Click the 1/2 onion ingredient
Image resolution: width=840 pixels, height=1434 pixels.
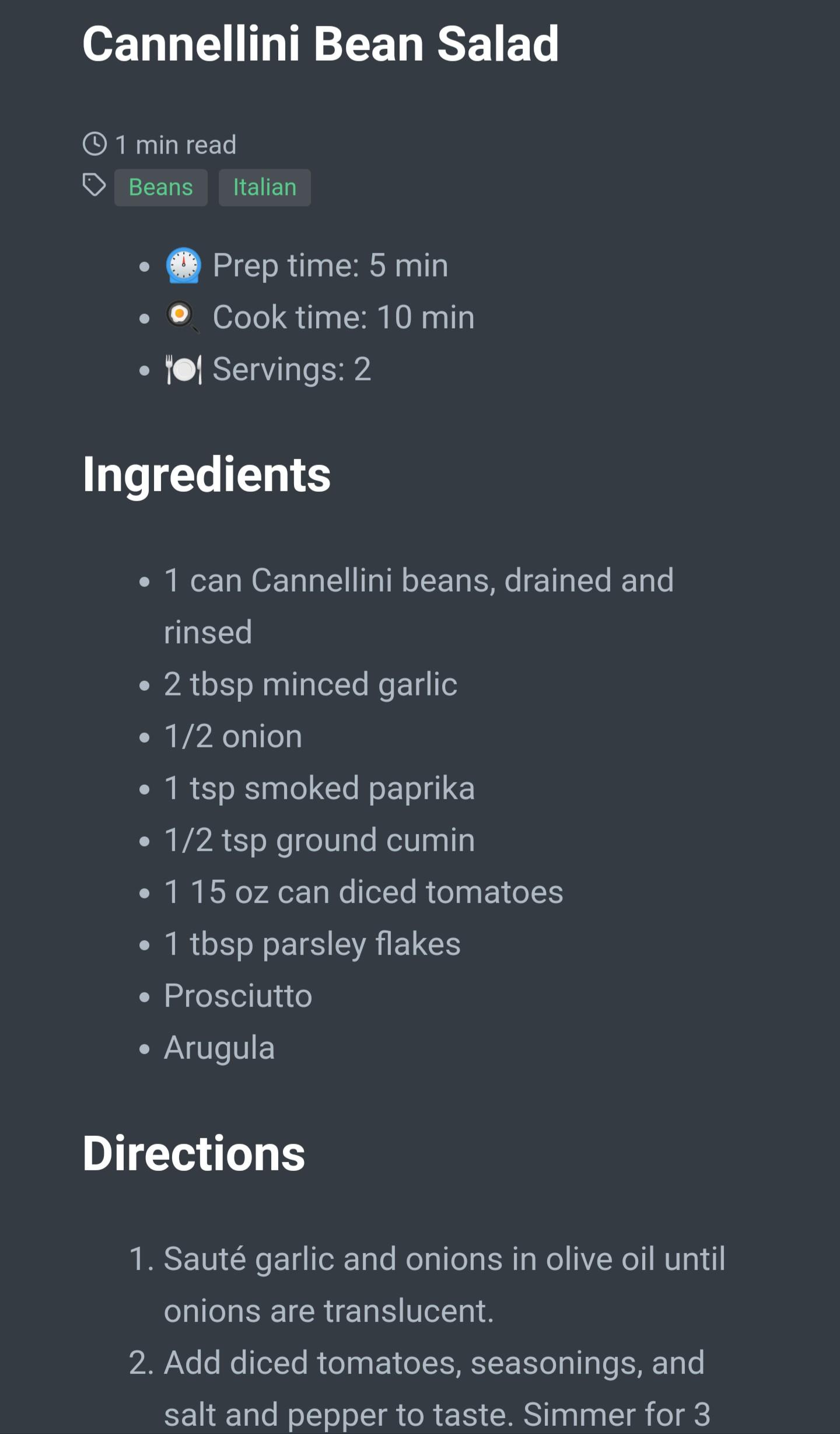coord(233,736)
